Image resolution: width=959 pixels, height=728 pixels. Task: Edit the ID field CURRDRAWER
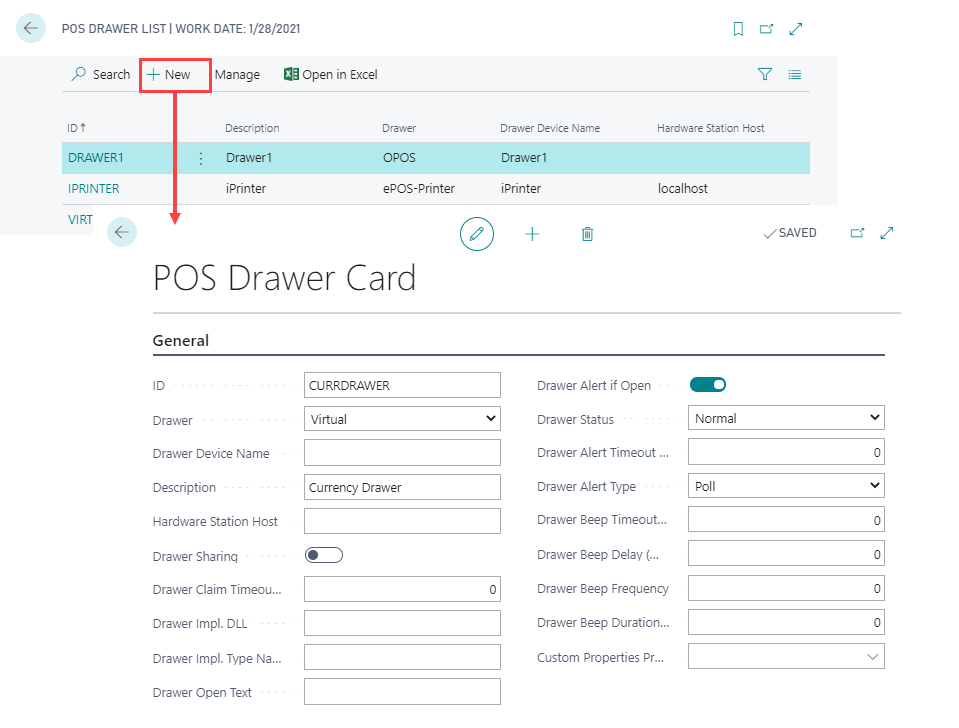pyautogui.click(x=402, y=385)
